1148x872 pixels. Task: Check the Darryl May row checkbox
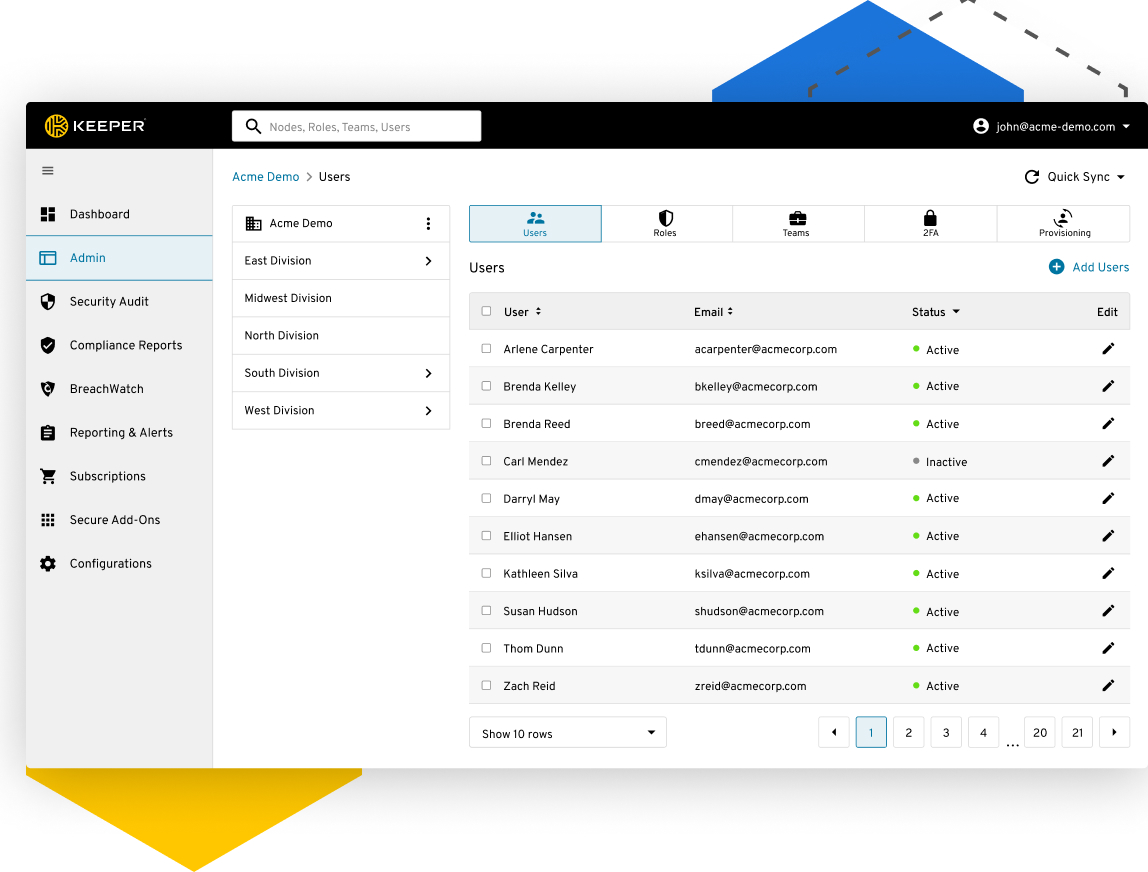coord(486,498)
